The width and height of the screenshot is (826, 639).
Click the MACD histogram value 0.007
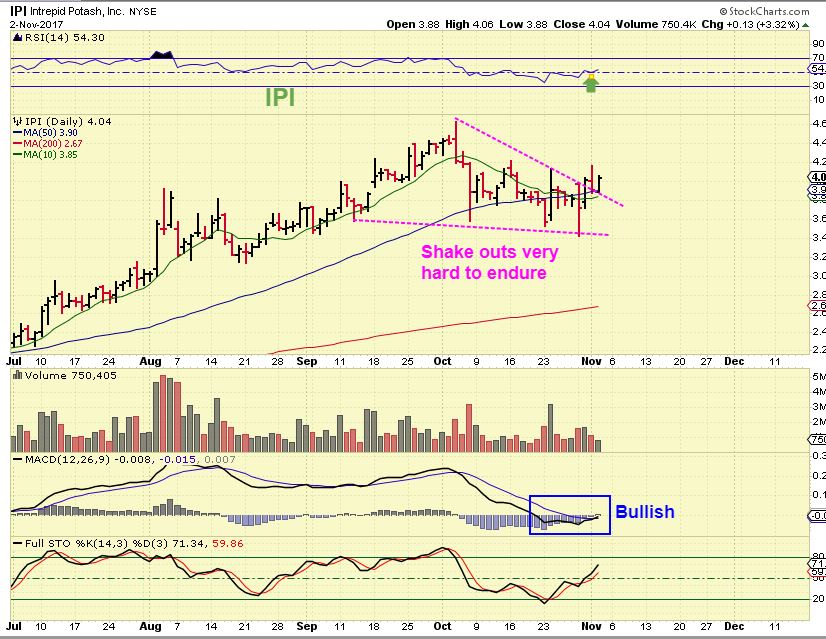(x=220, y=460)
